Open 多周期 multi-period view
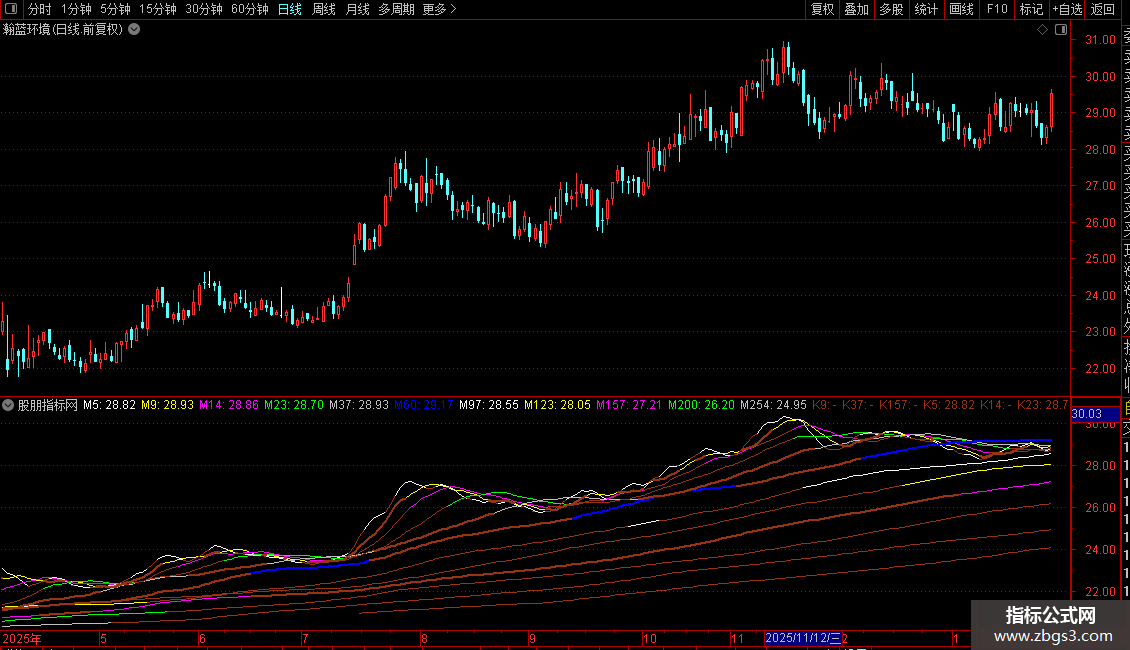 (396, 9)
